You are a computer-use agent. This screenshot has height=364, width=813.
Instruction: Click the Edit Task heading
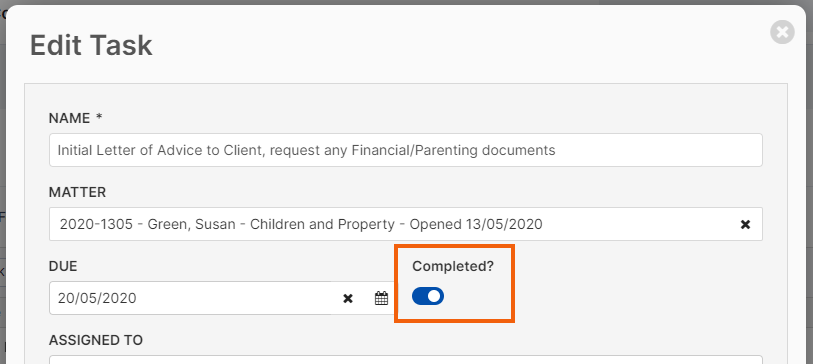(91, 45)
